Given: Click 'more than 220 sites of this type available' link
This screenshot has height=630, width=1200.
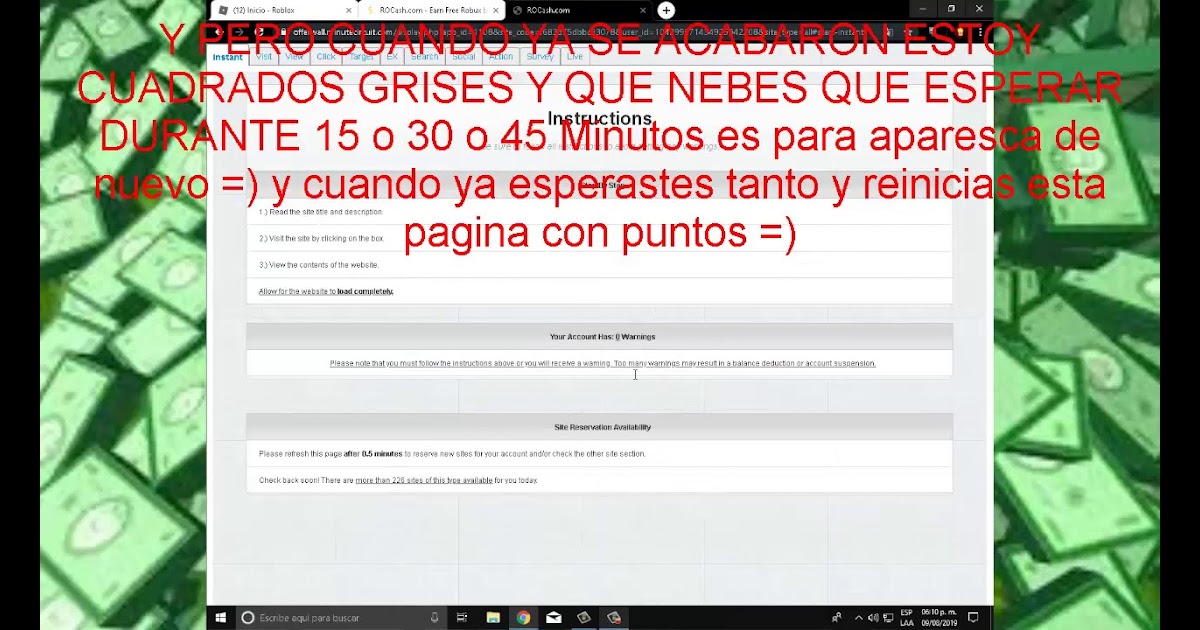Looking at the screenshot, I should 424,480.
